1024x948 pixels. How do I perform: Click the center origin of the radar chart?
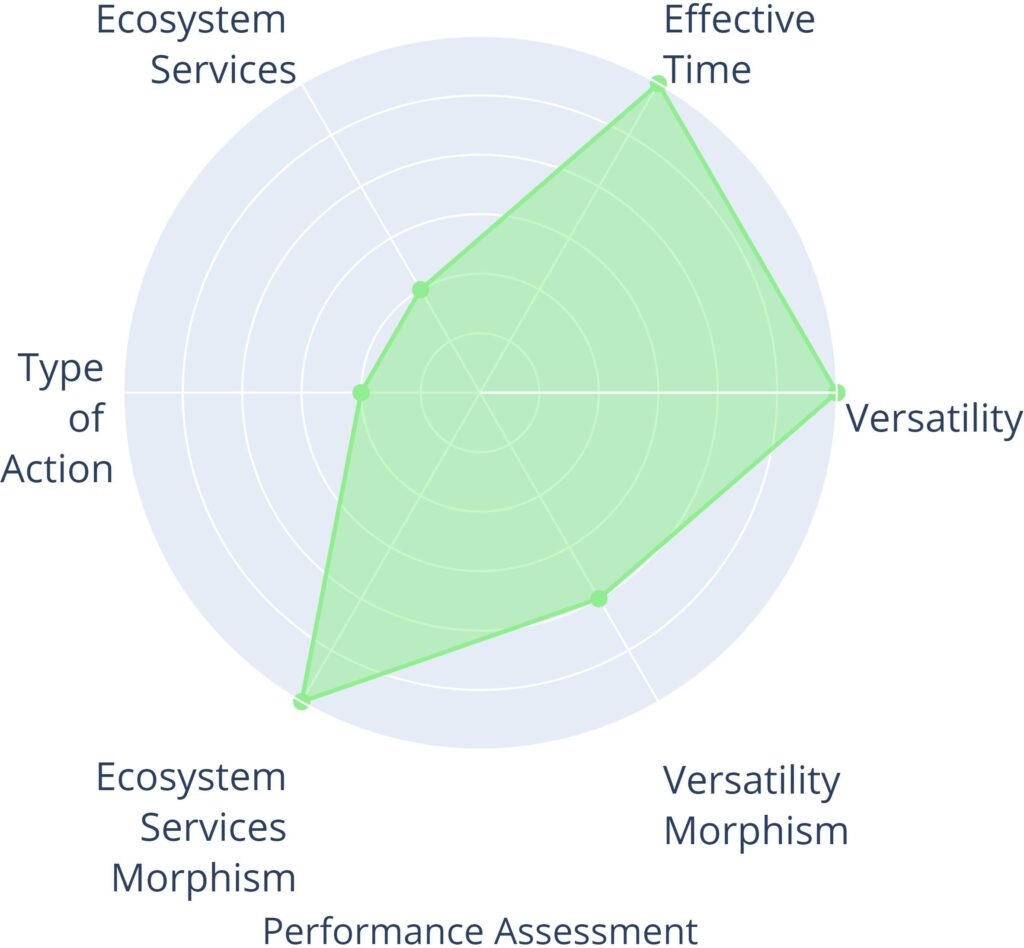pyautogui.click(x=480, y=393)
